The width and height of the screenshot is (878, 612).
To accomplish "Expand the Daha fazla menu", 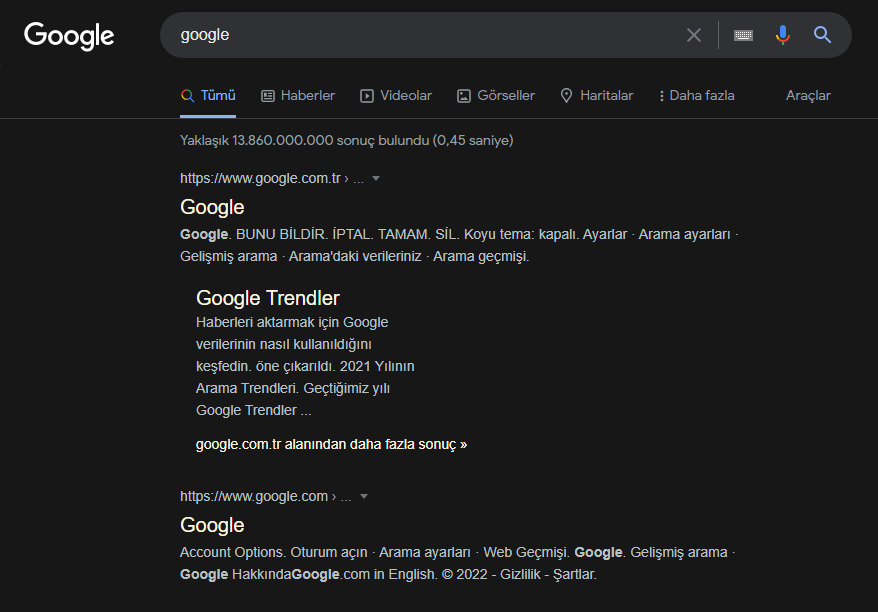I will [697, 96].
